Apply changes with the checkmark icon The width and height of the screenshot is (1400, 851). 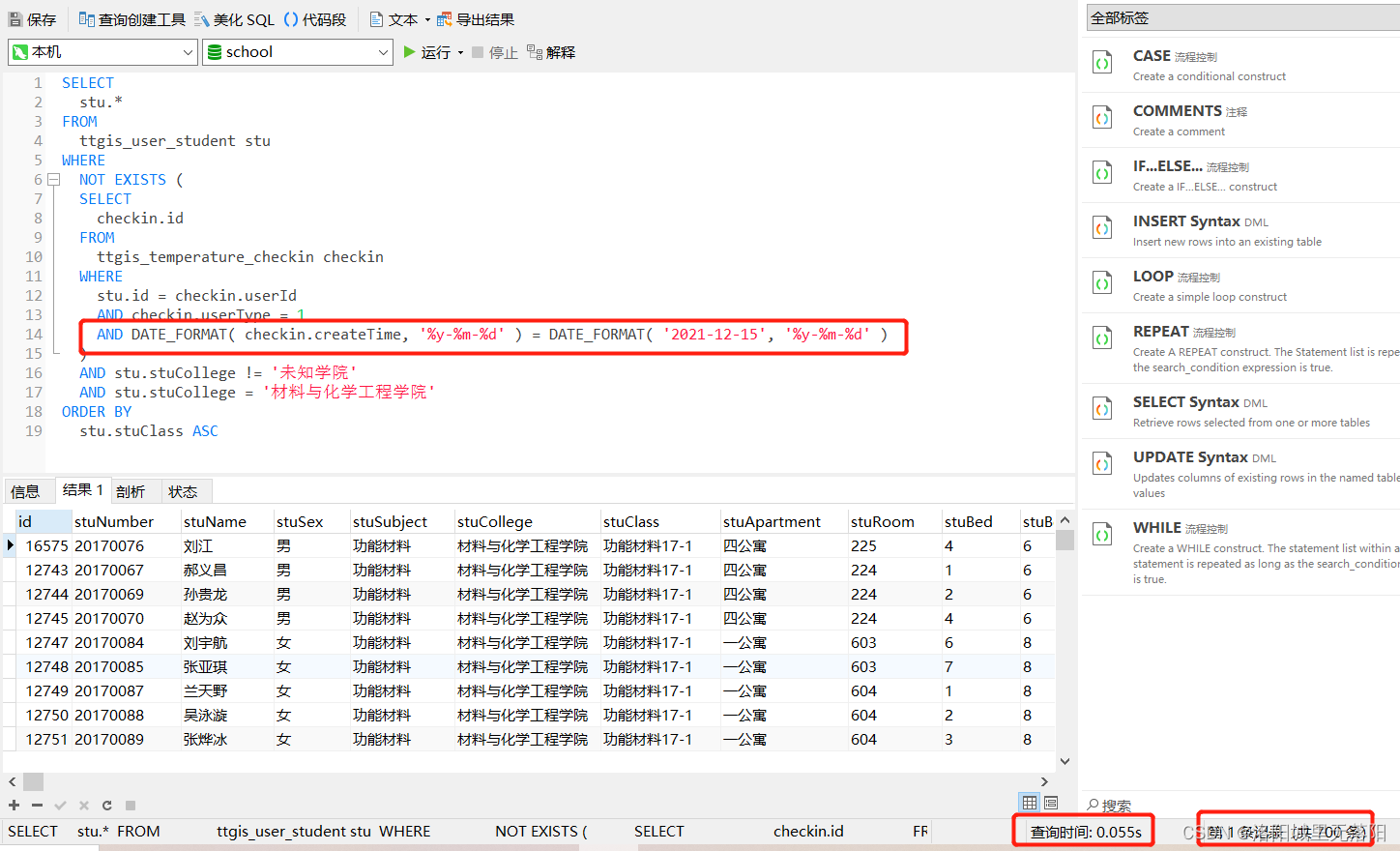click(x=60, y=805)
